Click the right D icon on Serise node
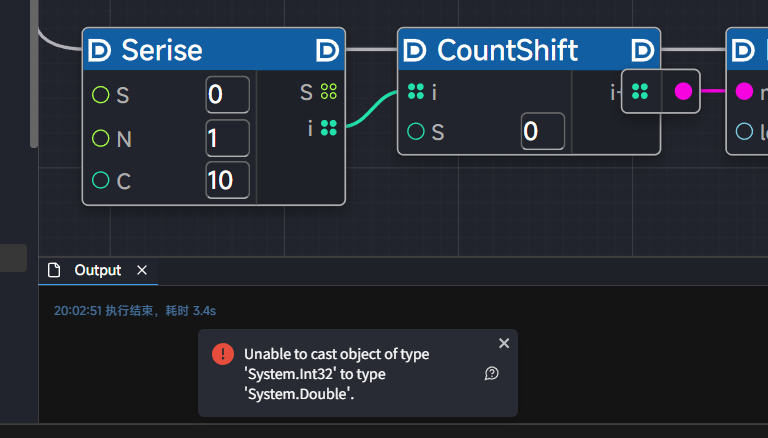 (x=327, y=50)
